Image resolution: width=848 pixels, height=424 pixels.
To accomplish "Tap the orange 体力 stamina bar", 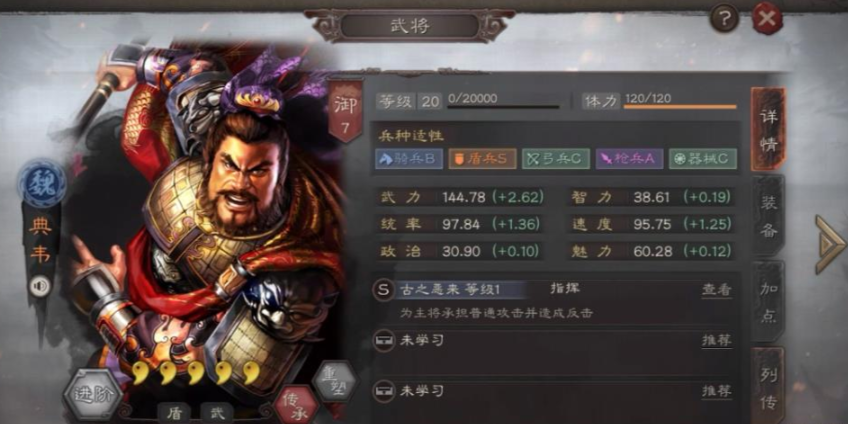I will (680, 107).
